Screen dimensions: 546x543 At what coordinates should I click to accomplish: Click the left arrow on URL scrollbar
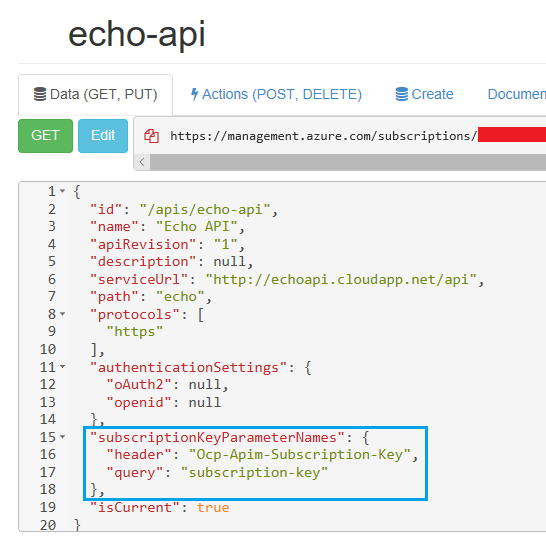(x=142, y=162)
